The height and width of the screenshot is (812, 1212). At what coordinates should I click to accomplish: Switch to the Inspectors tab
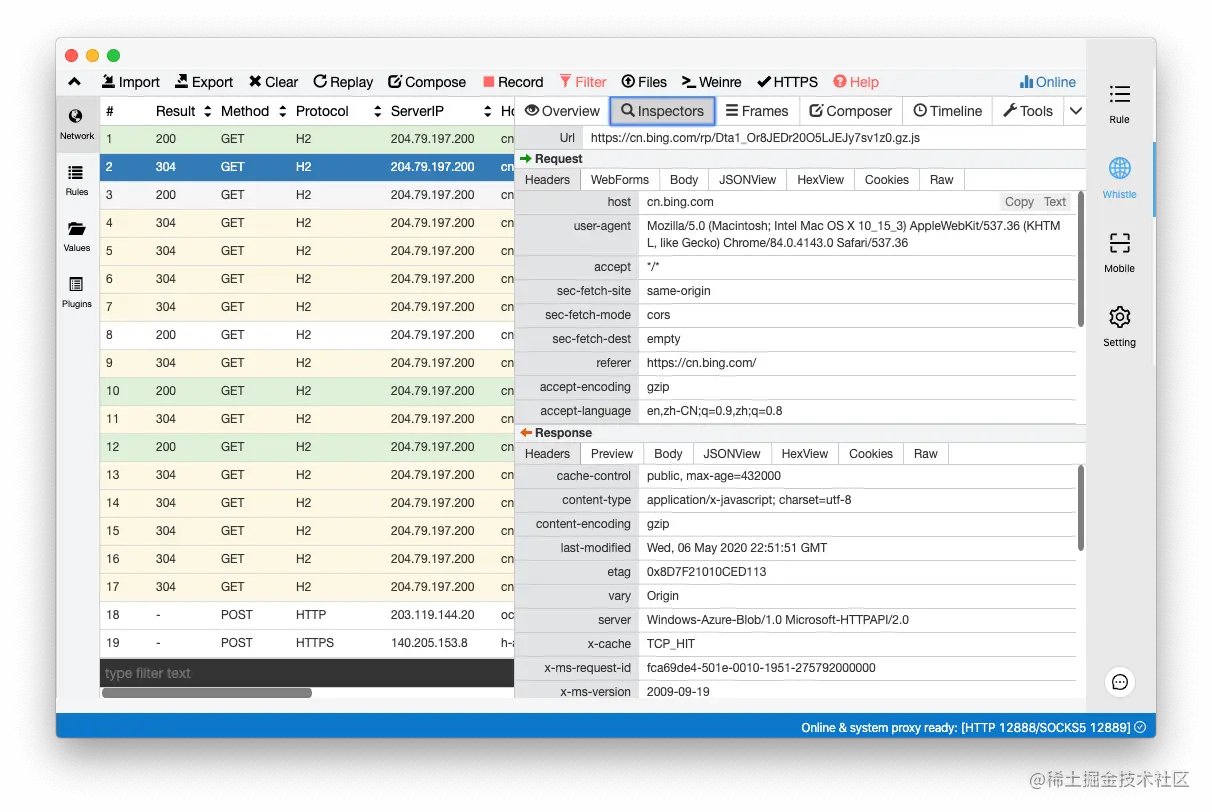point(662,111)
